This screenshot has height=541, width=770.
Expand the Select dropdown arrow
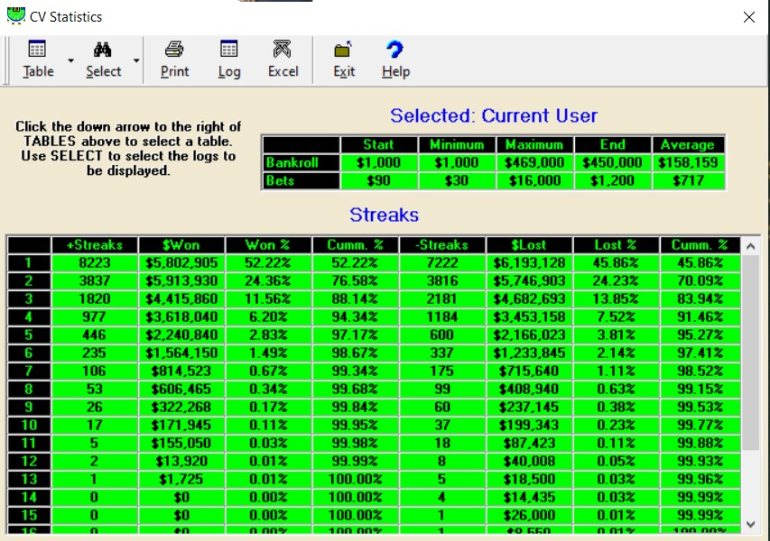tap(135, 61)
